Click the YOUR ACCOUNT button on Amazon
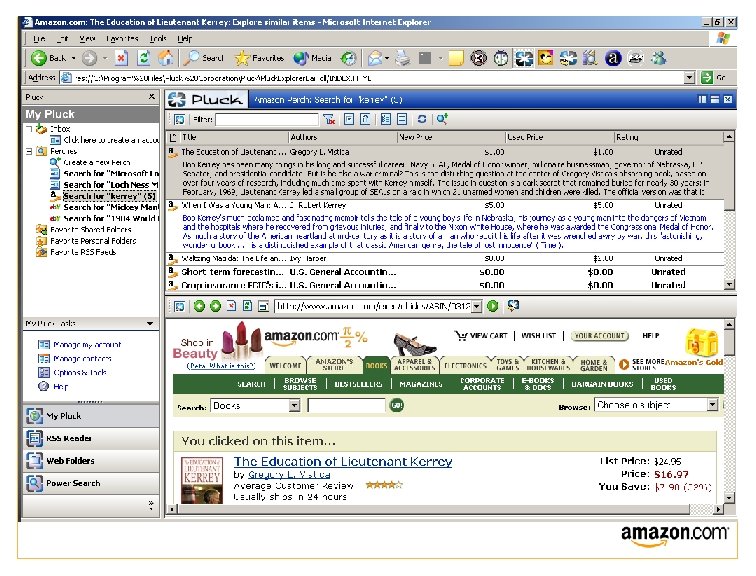 (600, 335)
